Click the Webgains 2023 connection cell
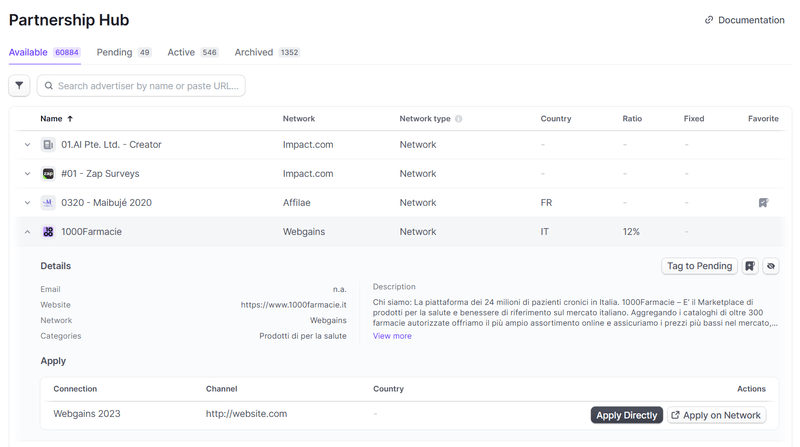The height and width of the screenshot is (447, 800). coord(87,414)
